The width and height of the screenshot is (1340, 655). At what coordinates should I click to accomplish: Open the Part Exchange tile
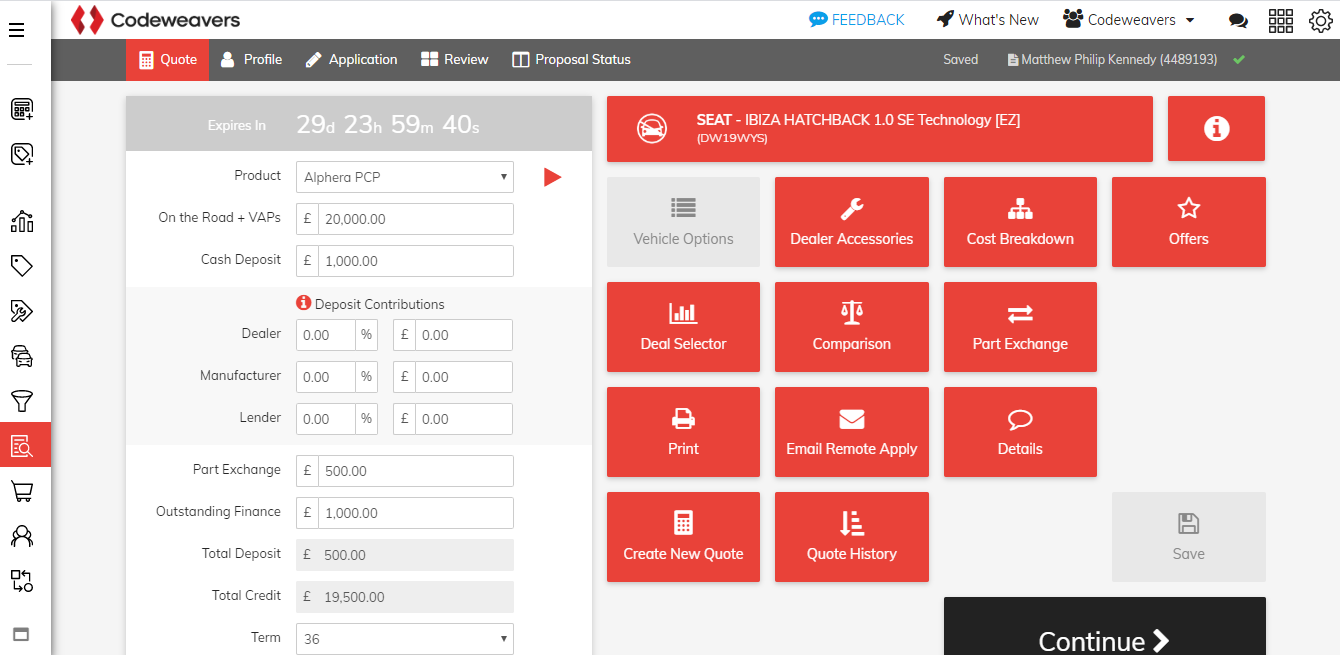pyautogui.click(x=1020, y=327)
